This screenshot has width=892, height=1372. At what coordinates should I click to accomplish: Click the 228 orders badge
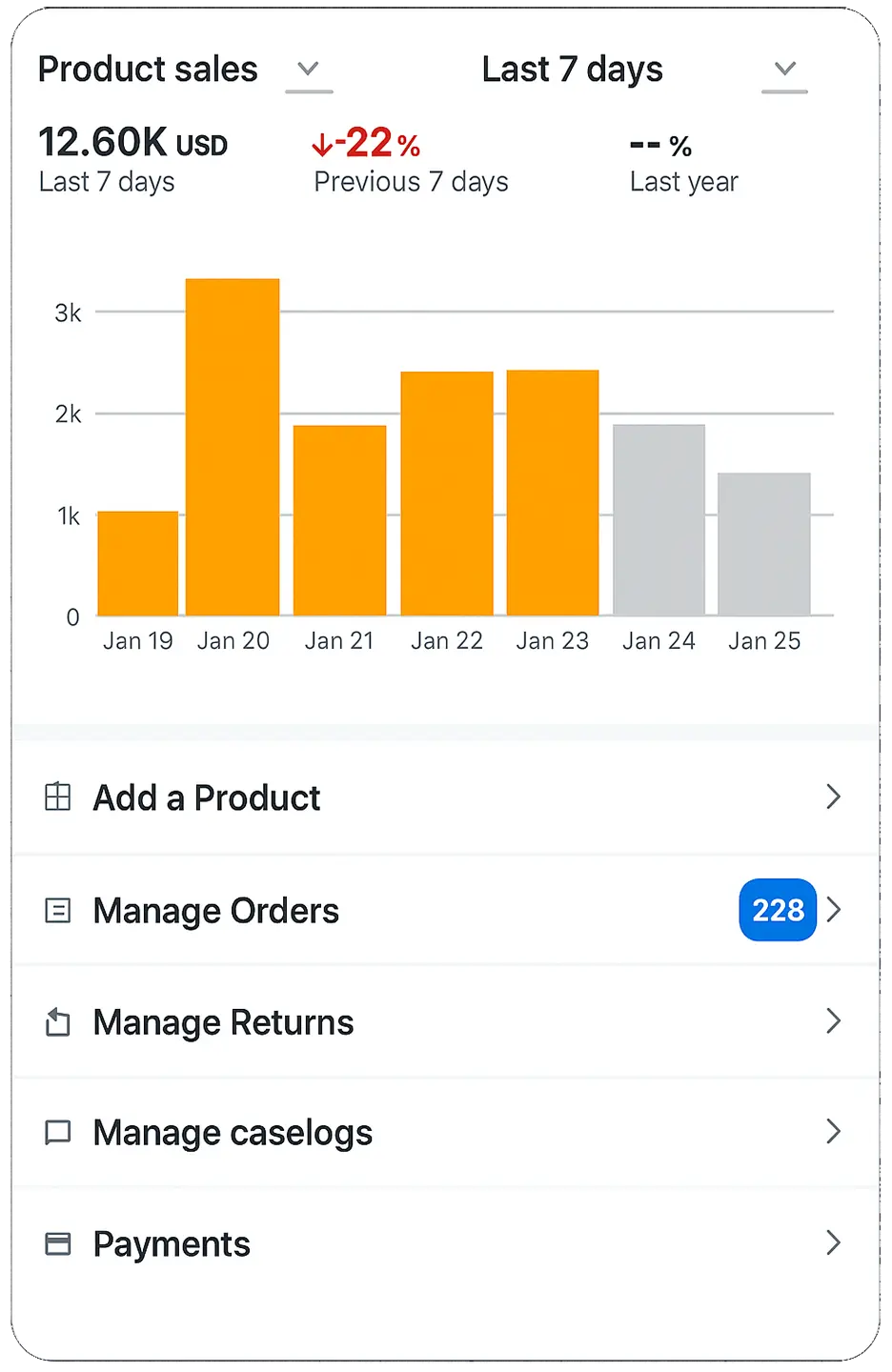click(778, 910)
